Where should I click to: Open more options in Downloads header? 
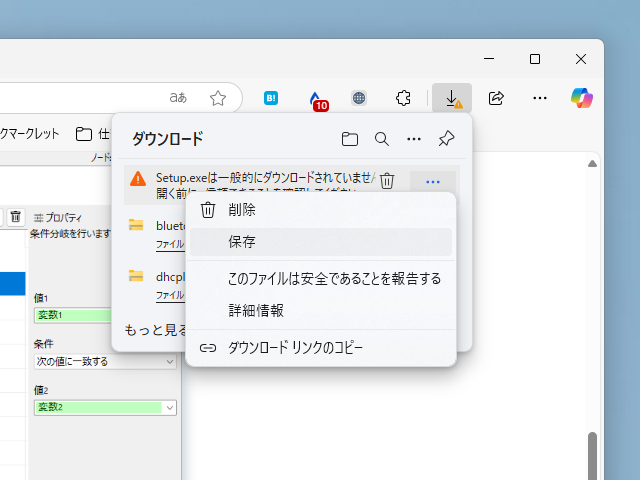(414, 139)
